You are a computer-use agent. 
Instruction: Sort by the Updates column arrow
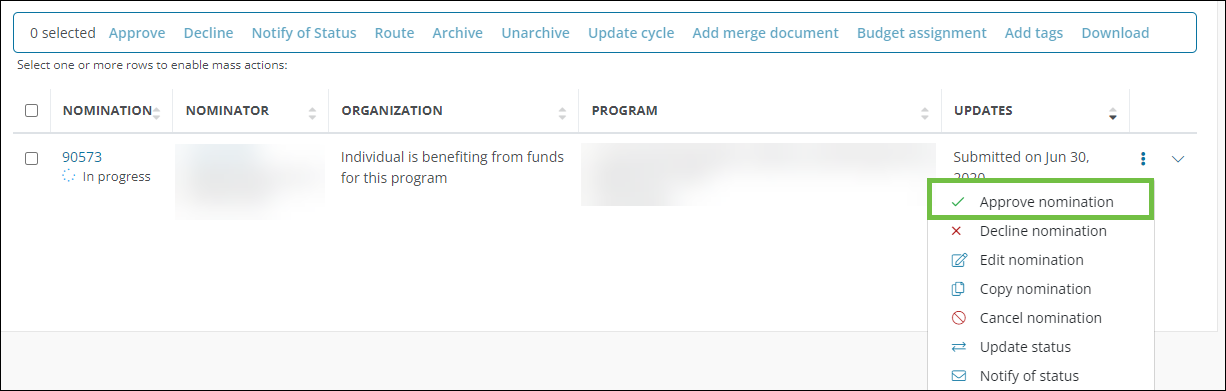click(x=1112, y=113)
